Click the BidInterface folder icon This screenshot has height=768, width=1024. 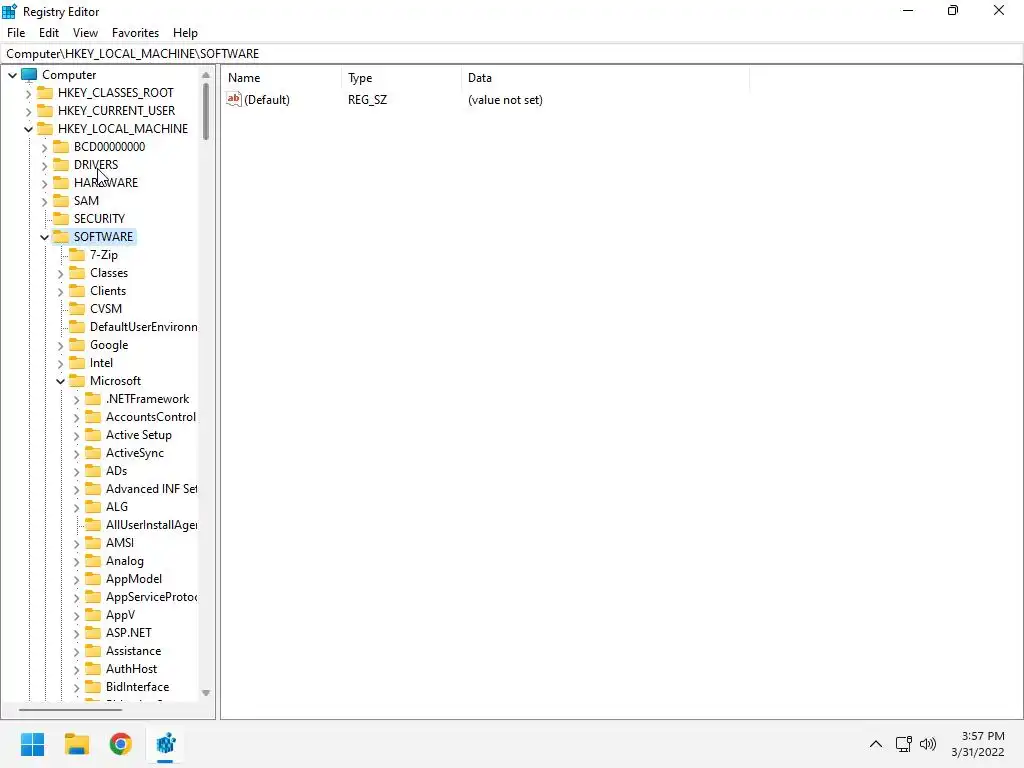93,686
